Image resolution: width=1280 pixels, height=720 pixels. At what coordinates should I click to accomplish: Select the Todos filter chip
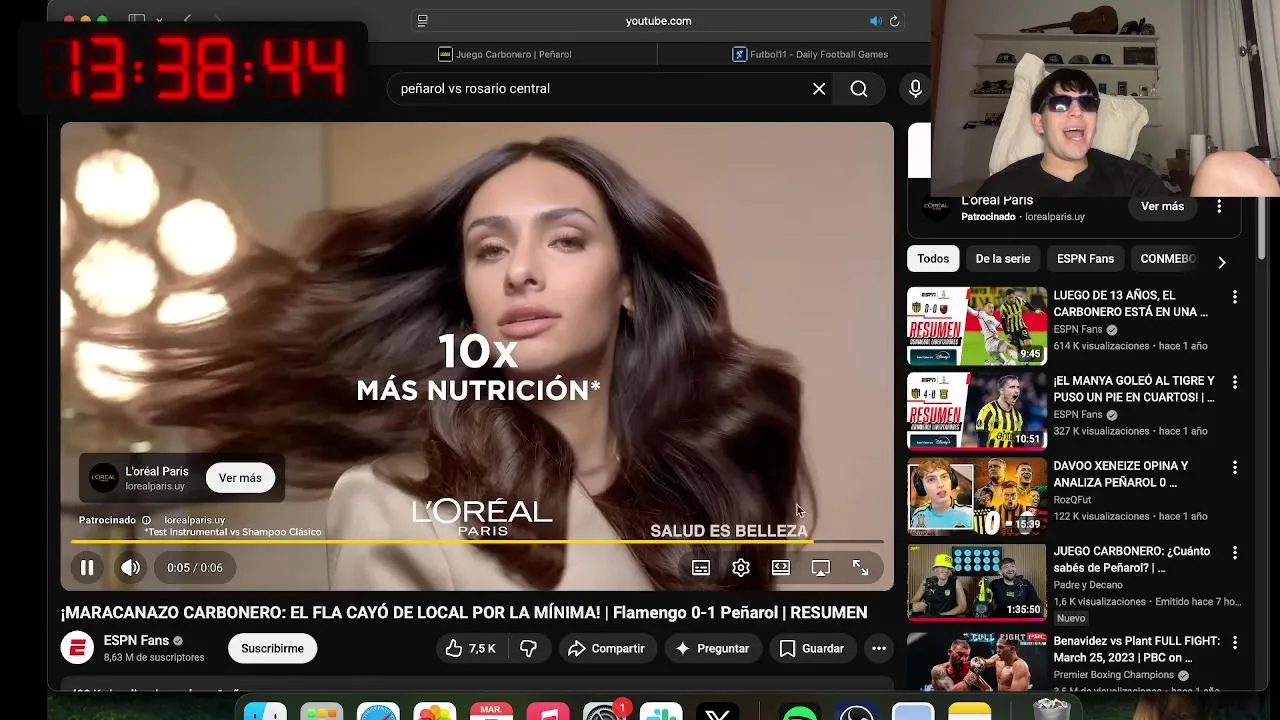click(x=933, y=259)
